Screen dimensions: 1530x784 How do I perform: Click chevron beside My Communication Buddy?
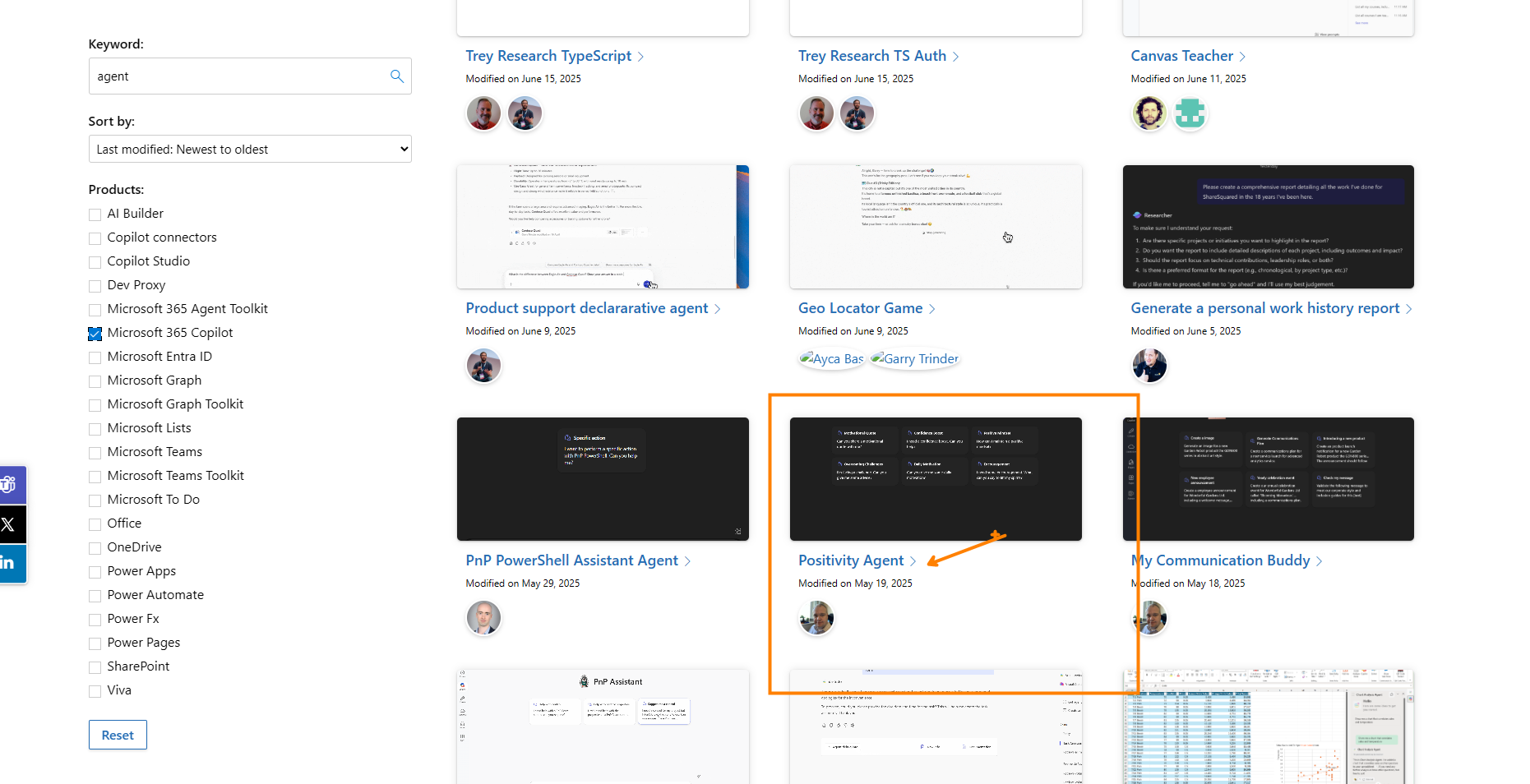pos(1320,561)
